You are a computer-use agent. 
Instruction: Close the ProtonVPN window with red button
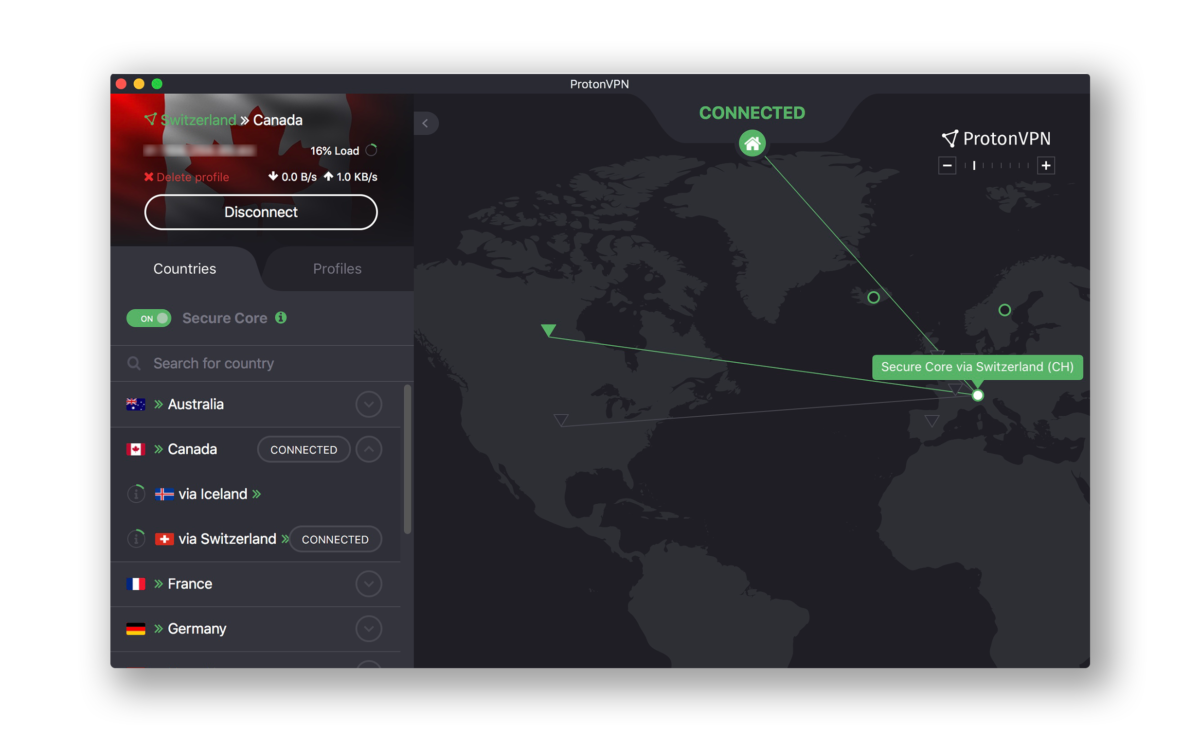pos(121,84)
